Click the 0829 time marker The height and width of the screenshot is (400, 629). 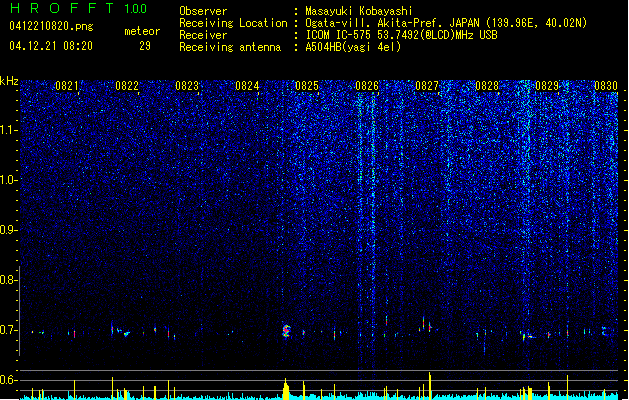pos(547,86)
